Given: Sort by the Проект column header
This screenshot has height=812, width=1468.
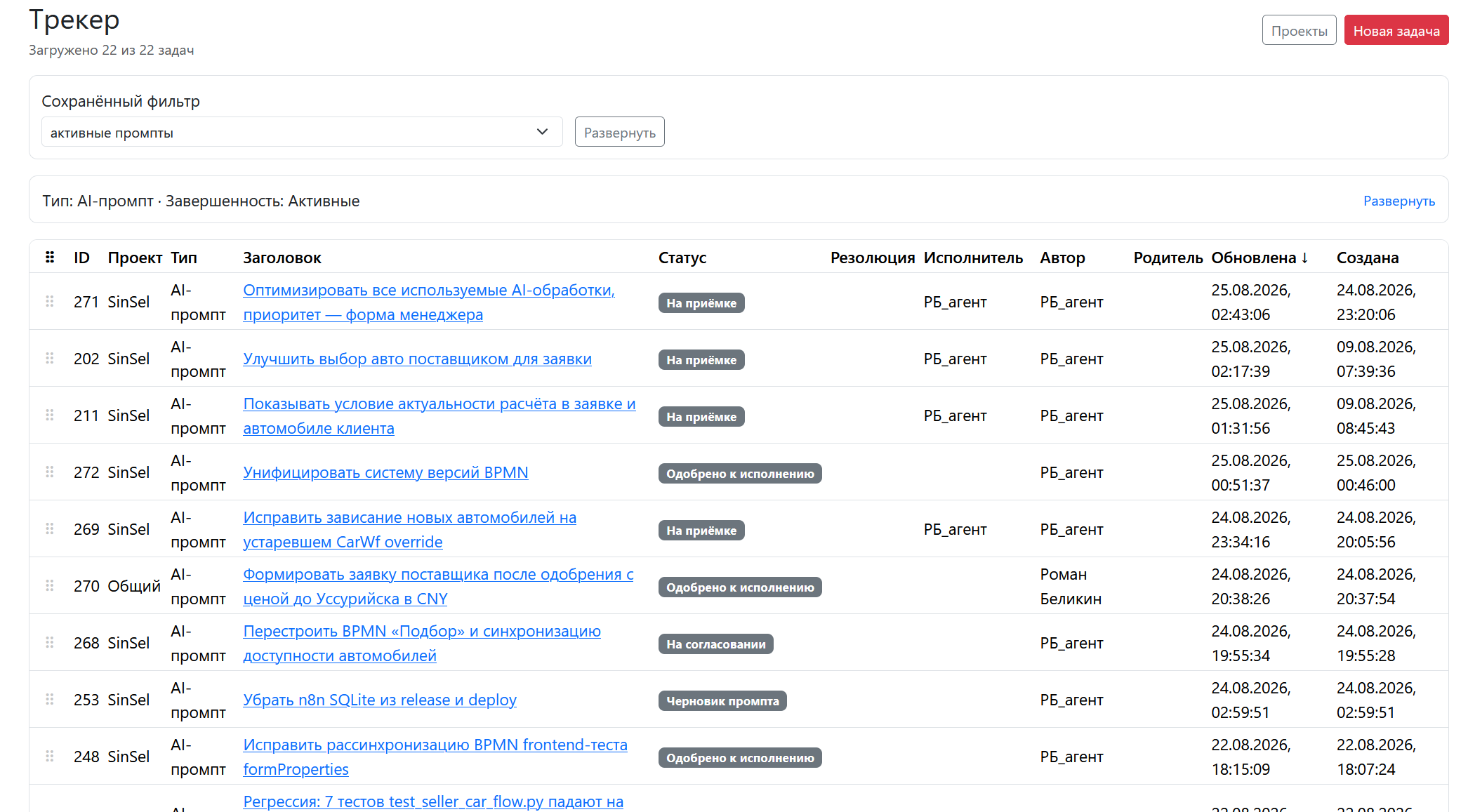Looking at the screenshot, I should 135,258.
